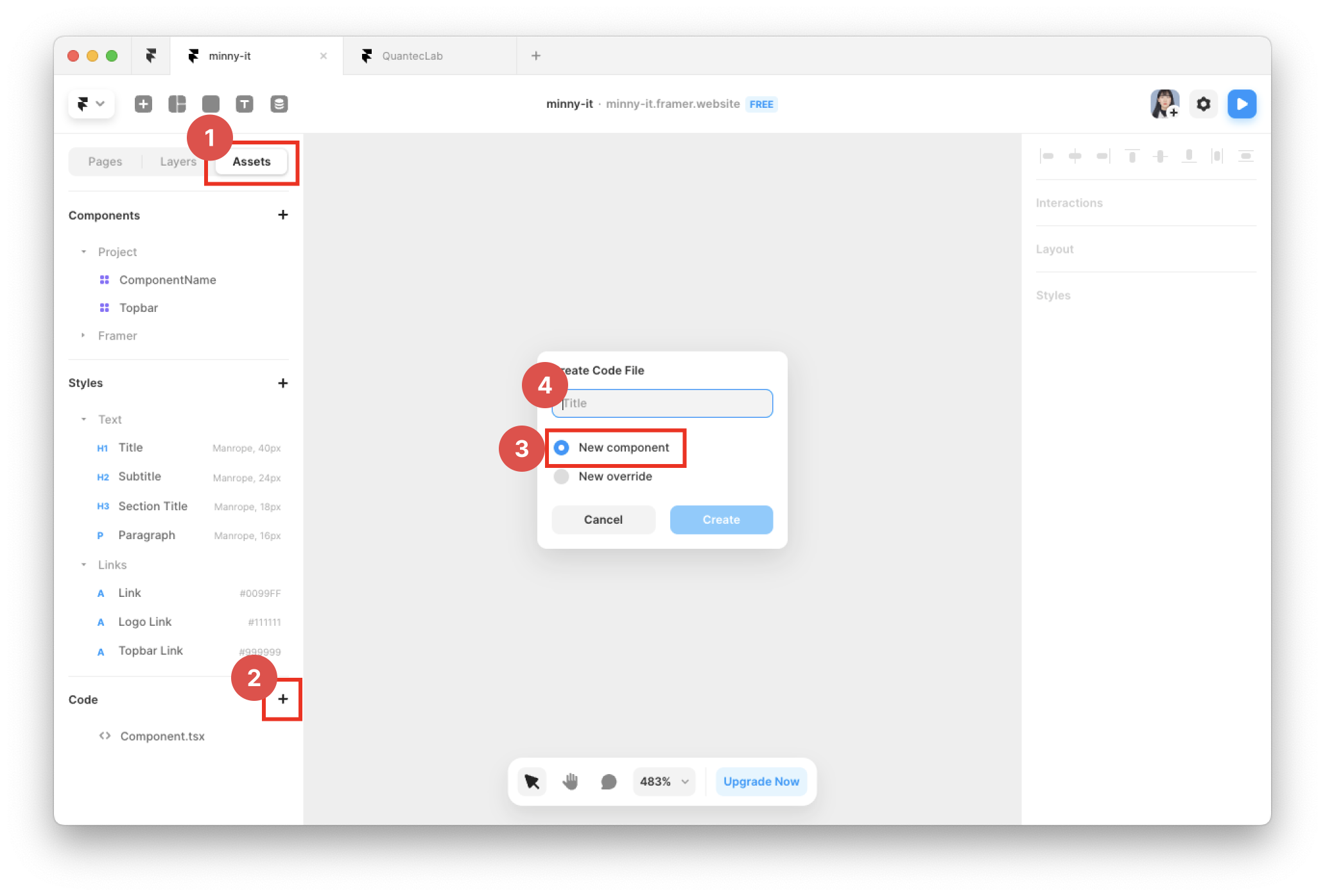Open the 483% zoom dropdown
This screenshot has height=896, width=1325.
pos(664,781)
